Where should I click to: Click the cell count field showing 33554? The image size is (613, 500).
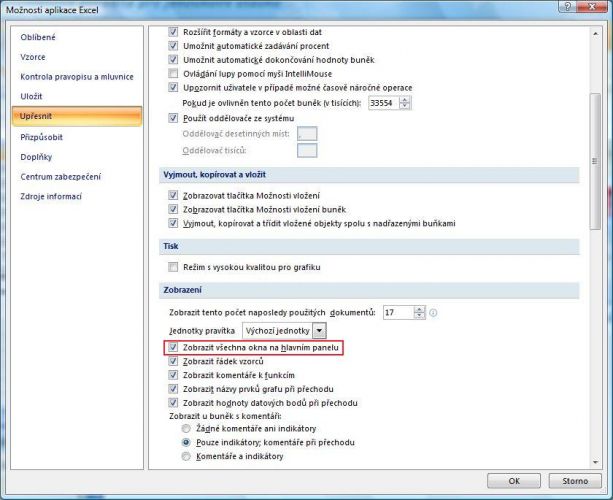(384, 103)
